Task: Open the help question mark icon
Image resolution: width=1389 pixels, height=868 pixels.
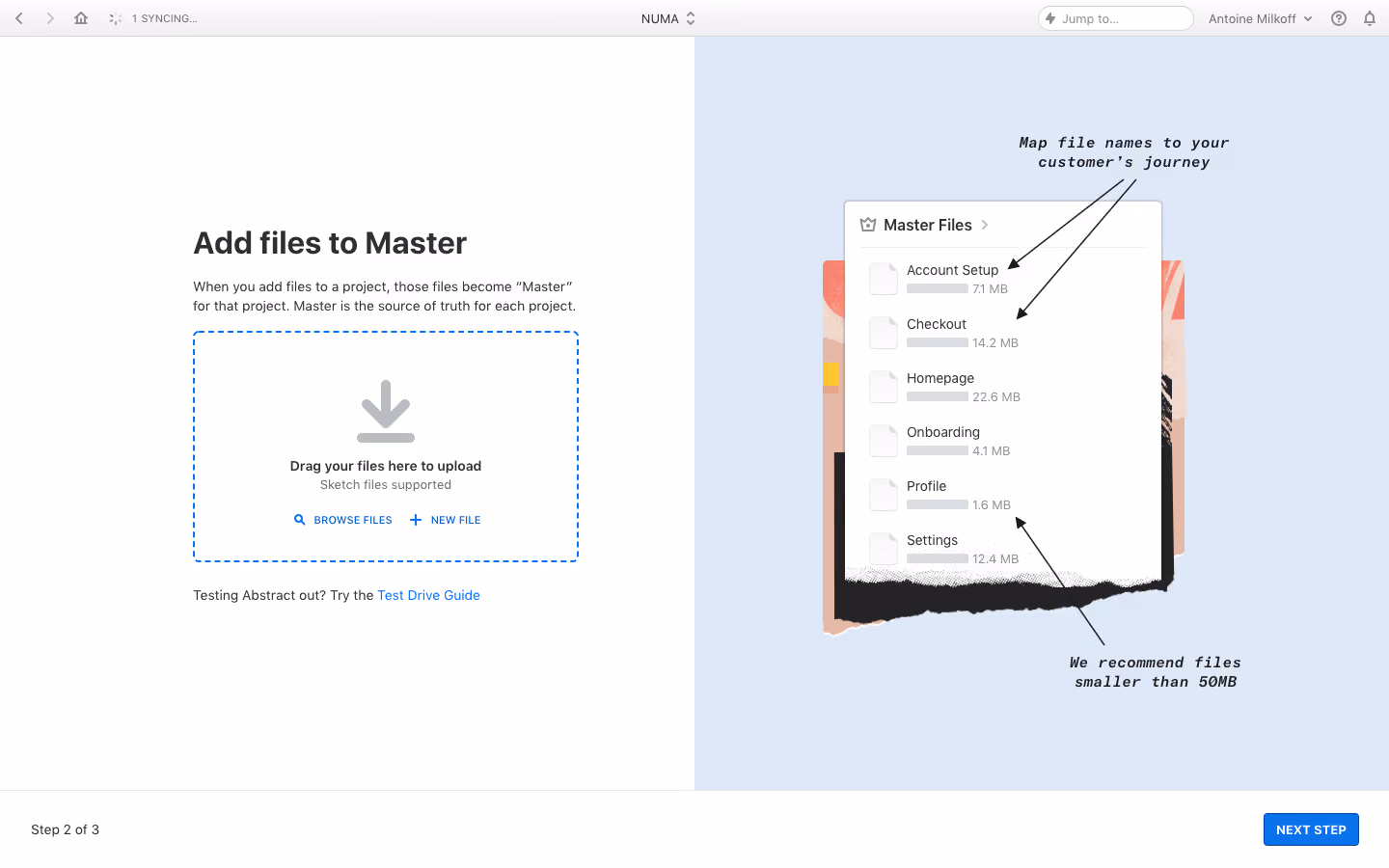Action: click(1339, 18)
